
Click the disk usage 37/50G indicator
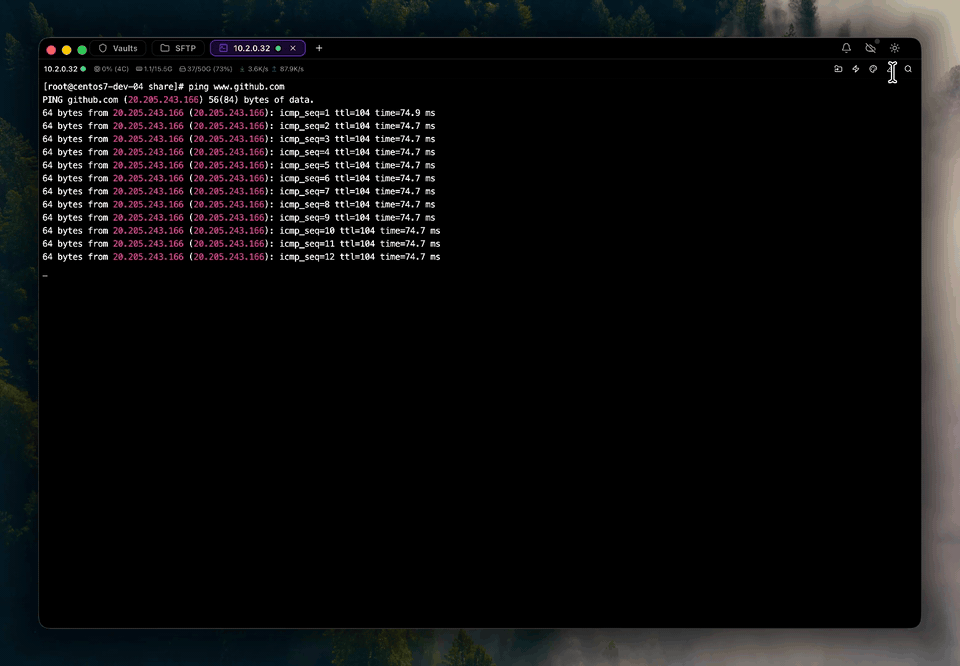(206, 69)
